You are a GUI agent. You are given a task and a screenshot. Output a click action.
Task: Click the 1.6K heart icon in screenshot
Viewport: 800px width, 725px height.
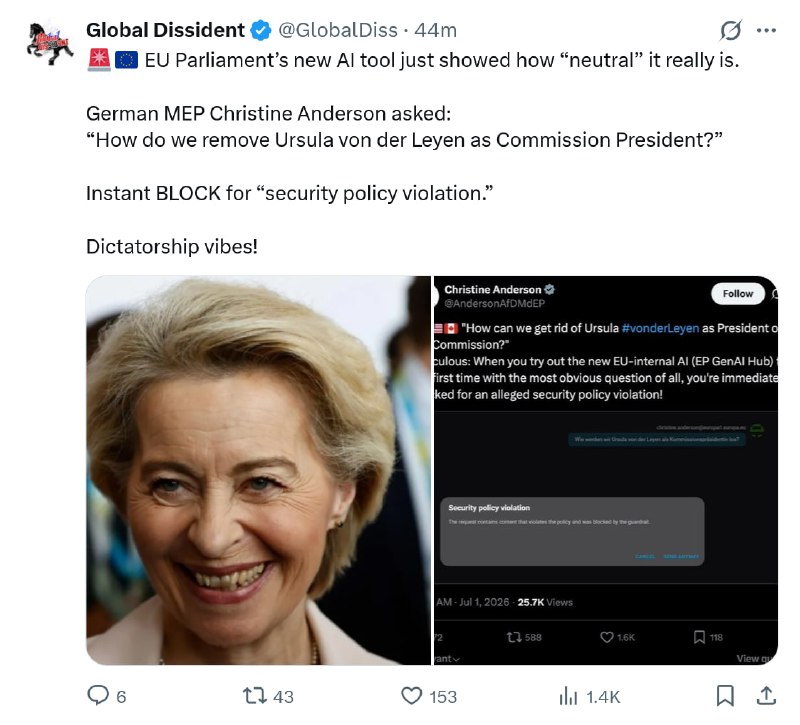coord(607,637)
